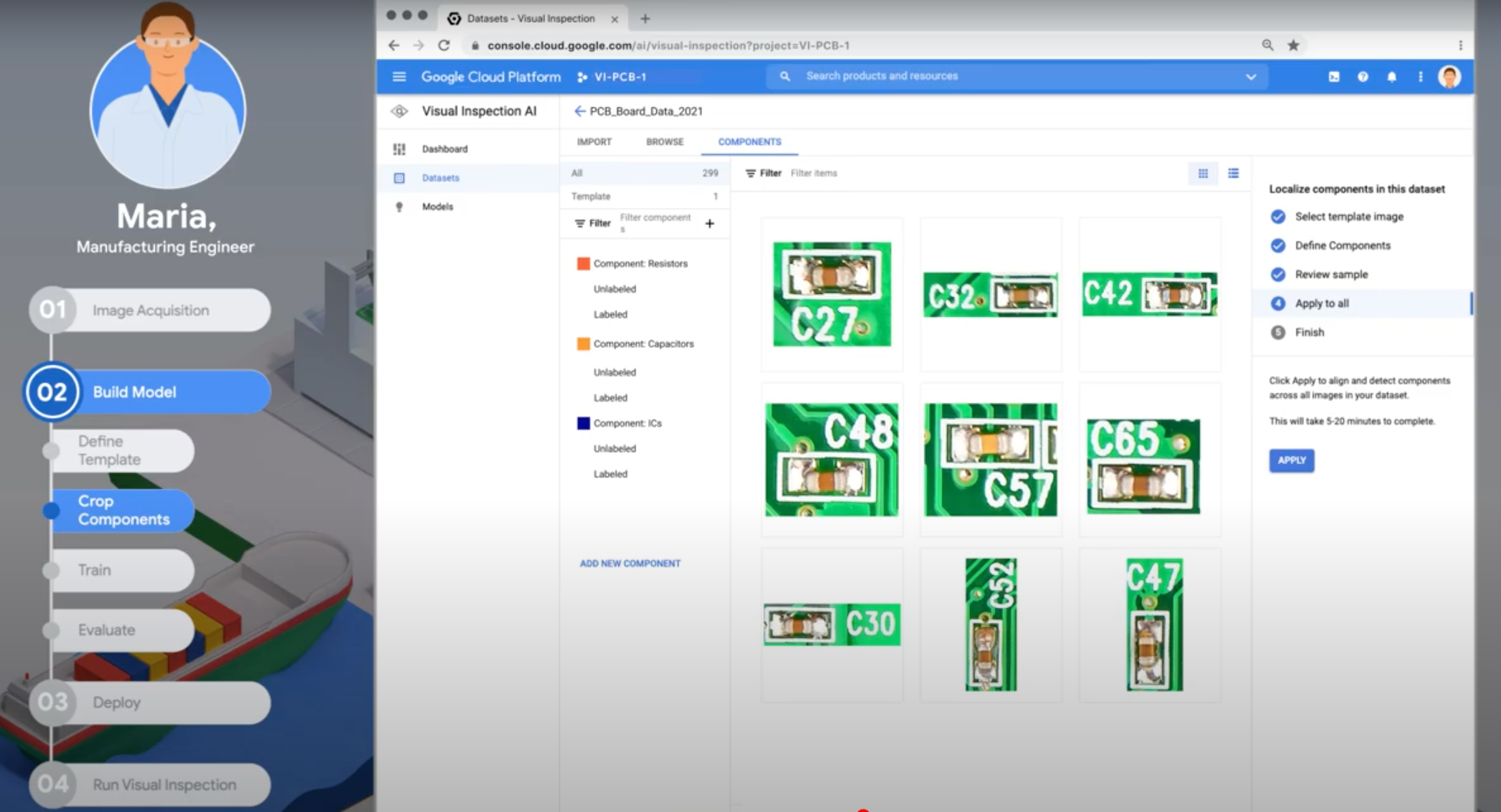Go back using the PCB_Board_Data_2021 arrow

pos(579,111)
